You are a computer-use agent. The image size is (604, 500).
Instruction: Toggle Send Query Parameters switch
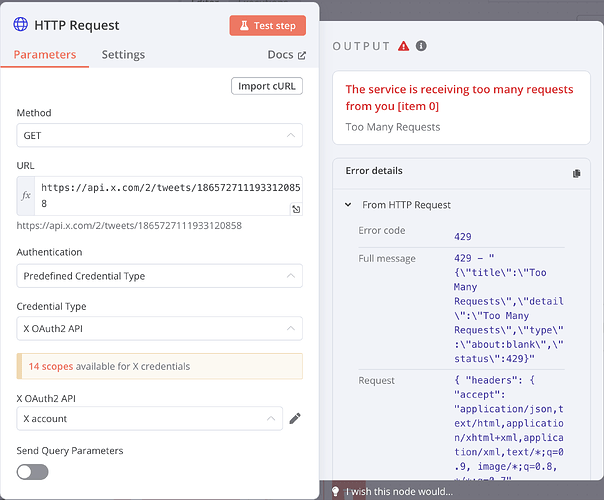point(32,472)
